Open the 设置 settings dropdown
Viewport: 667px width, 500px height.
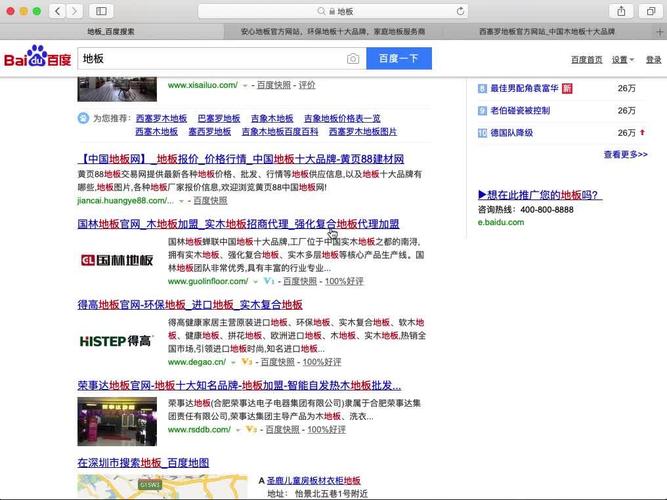(623, 60)
